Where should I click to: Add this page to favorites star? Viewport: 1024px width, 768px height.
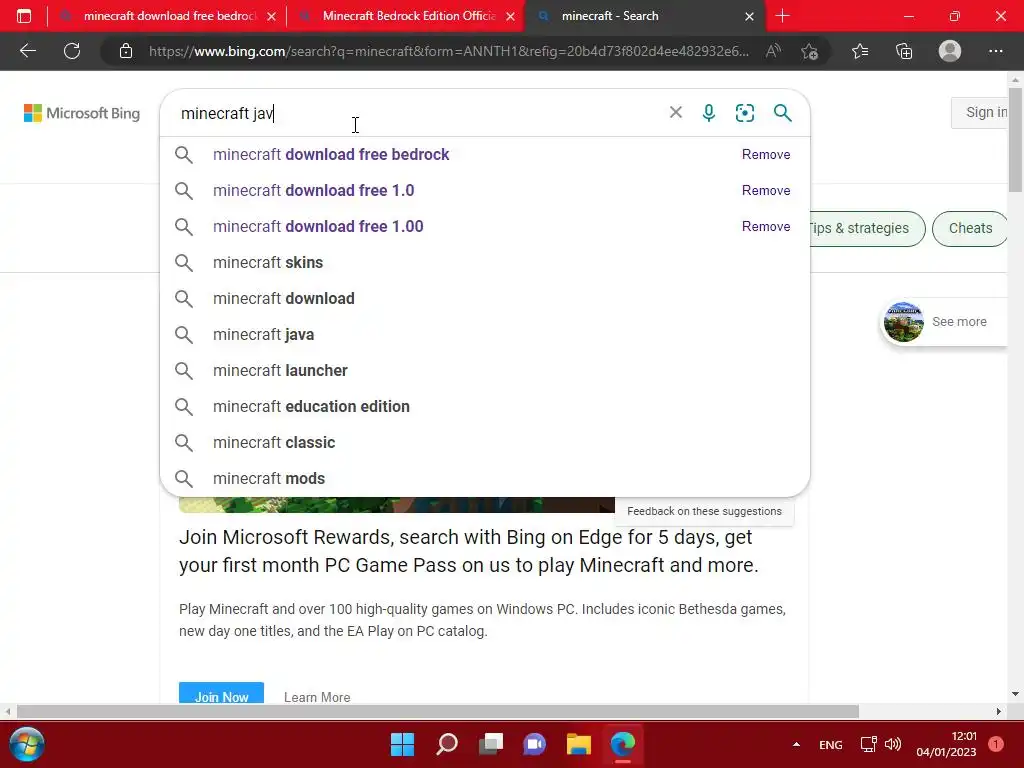coord(810,51)
